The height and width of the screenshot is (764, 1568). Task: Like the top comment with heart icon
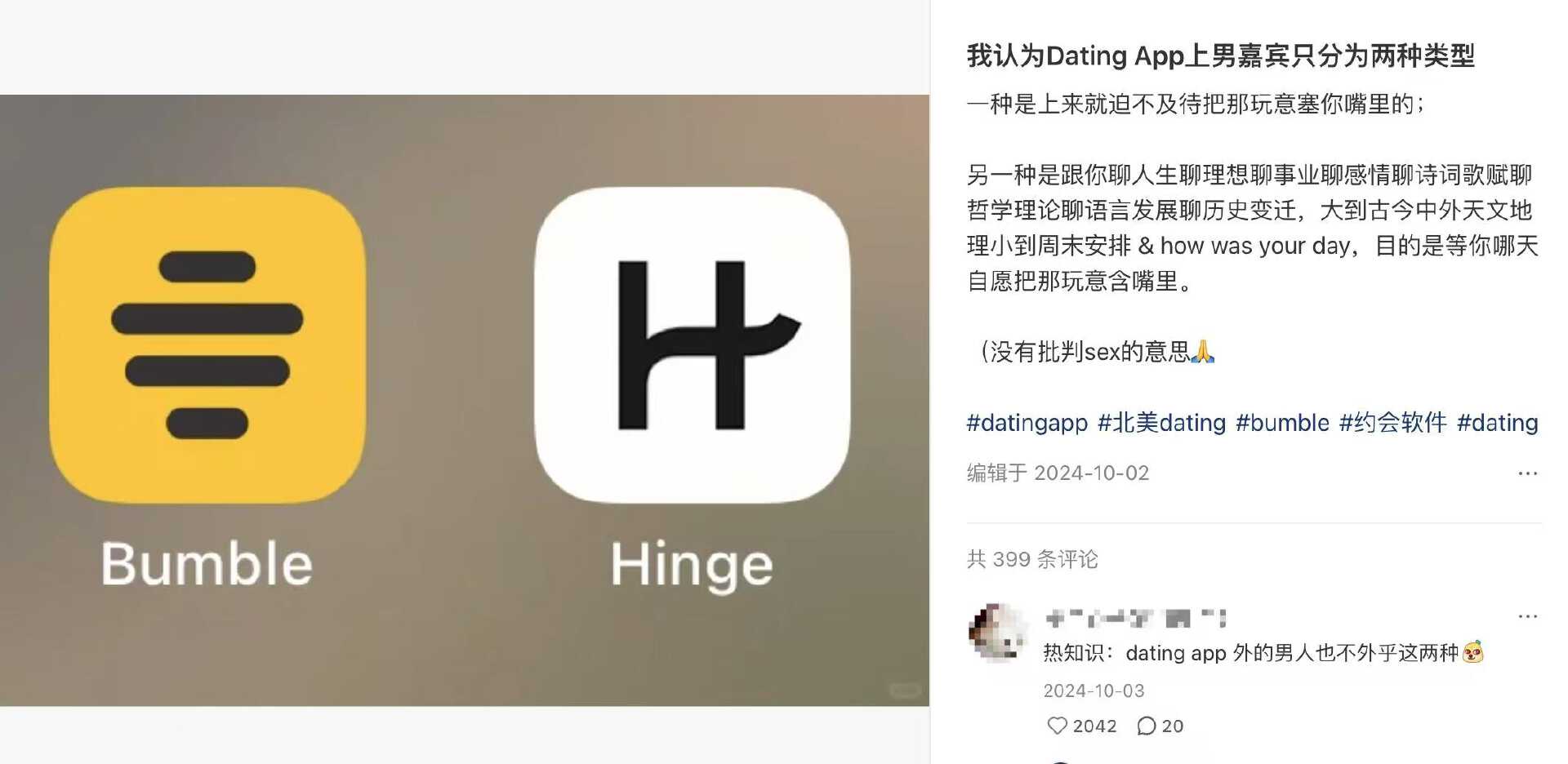coord(1057,726)
